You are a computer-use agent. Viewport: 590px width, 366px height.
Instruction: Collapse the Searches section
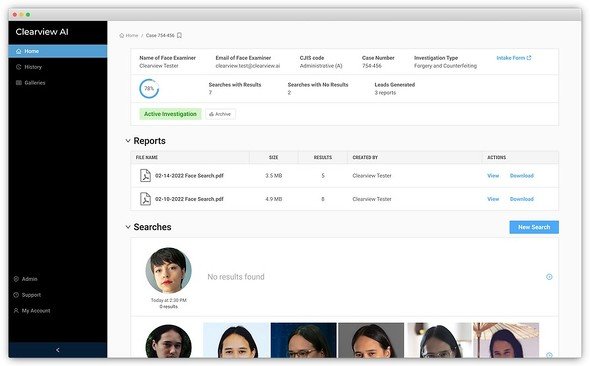pyautogui.click(x=128, y=227)
